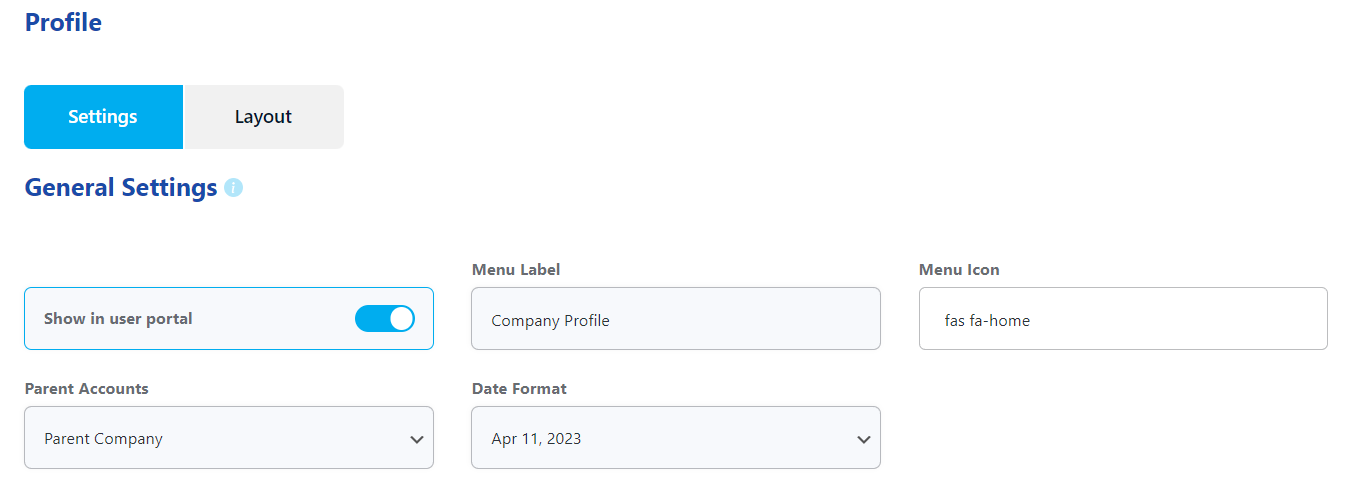Click the Menu Icon field caption

tap(959, 270)
